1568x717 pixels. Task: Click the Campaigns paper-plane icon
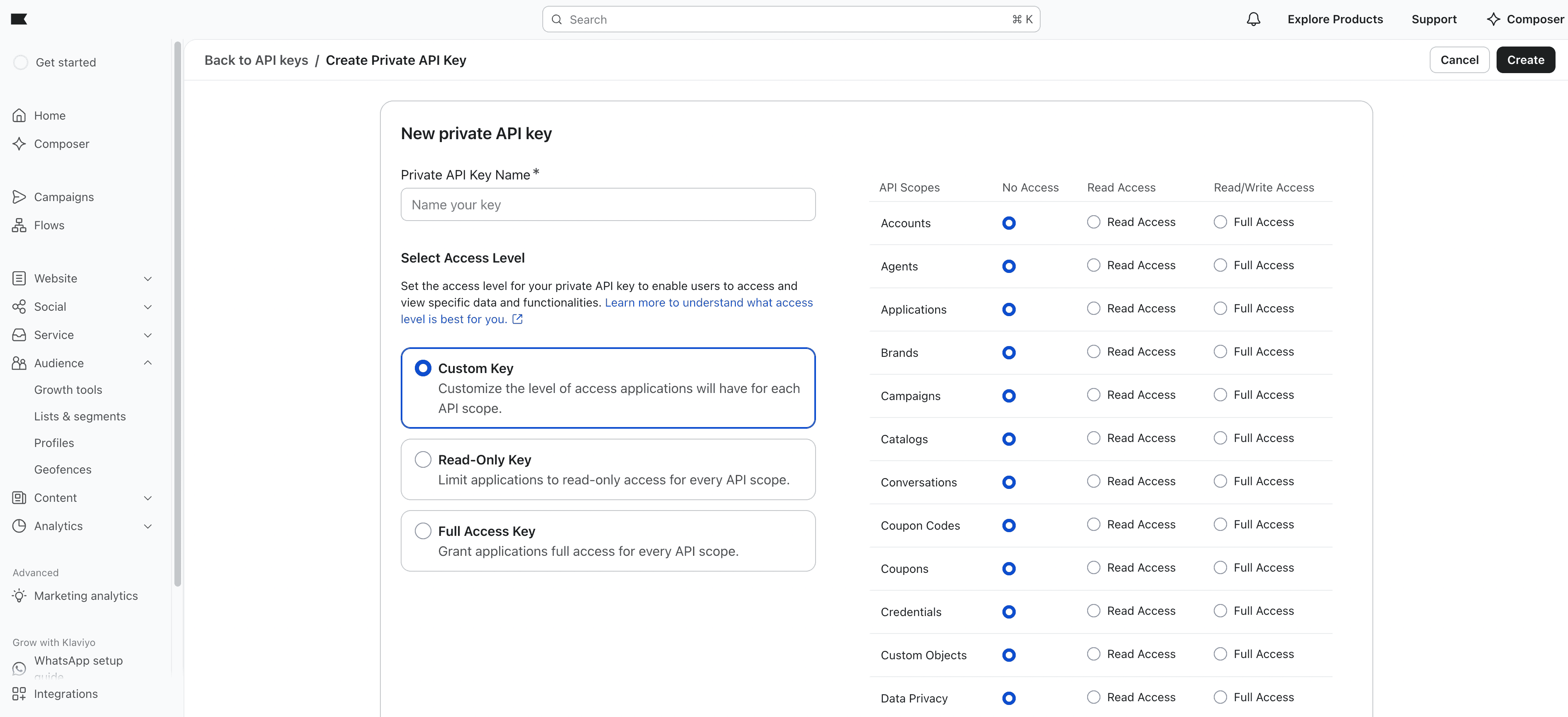click(20, 197)
